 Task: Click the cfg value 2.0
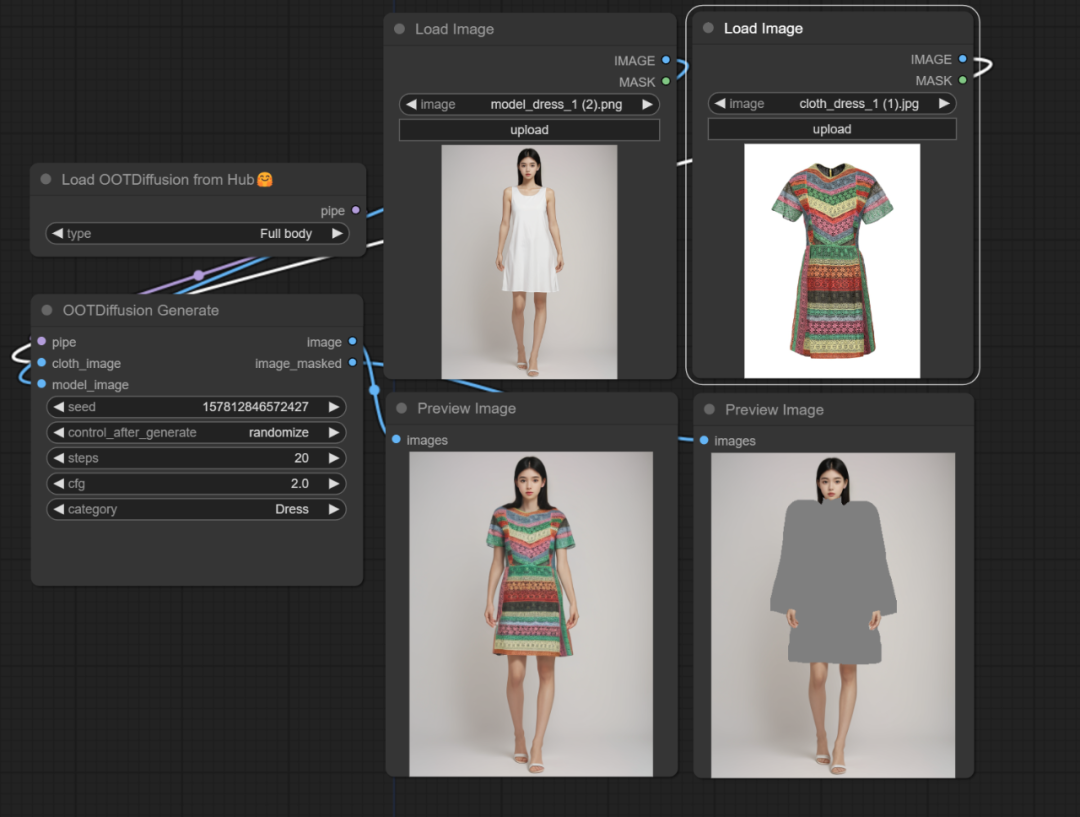300,484
